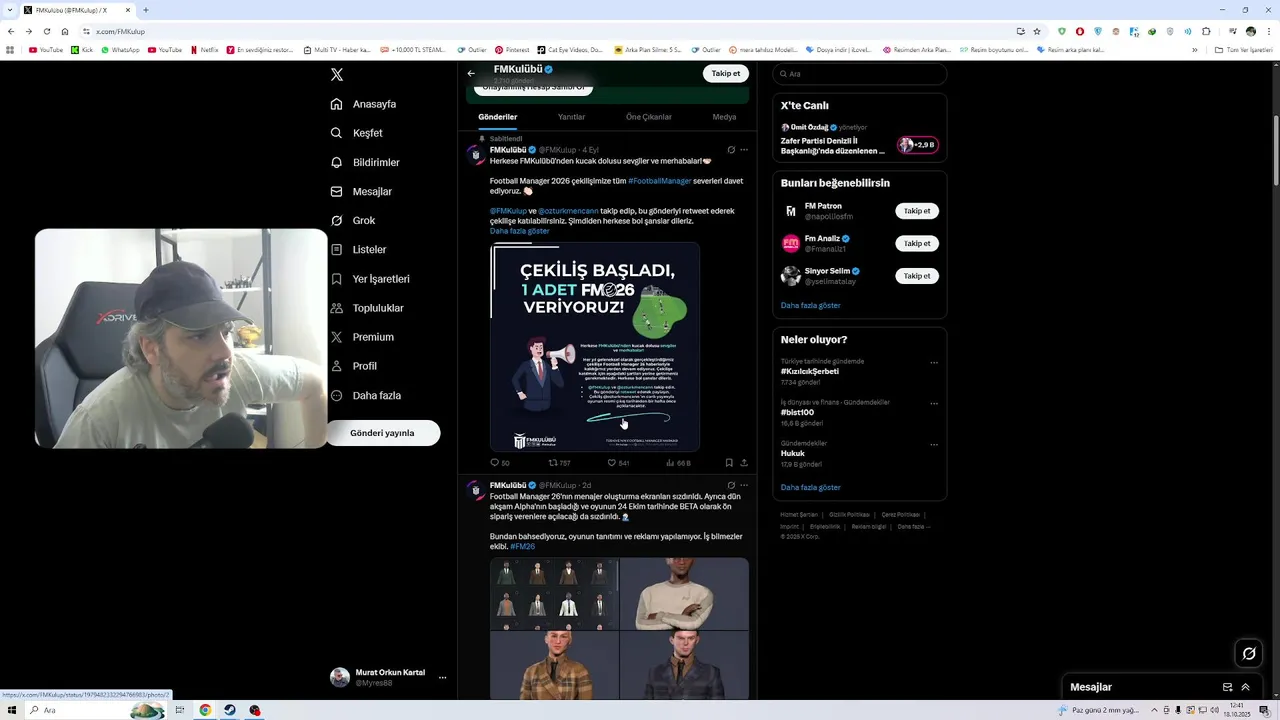This screenshot has width=1280, height=720.
Task: Open Profil page
Action: pos(354,366)
